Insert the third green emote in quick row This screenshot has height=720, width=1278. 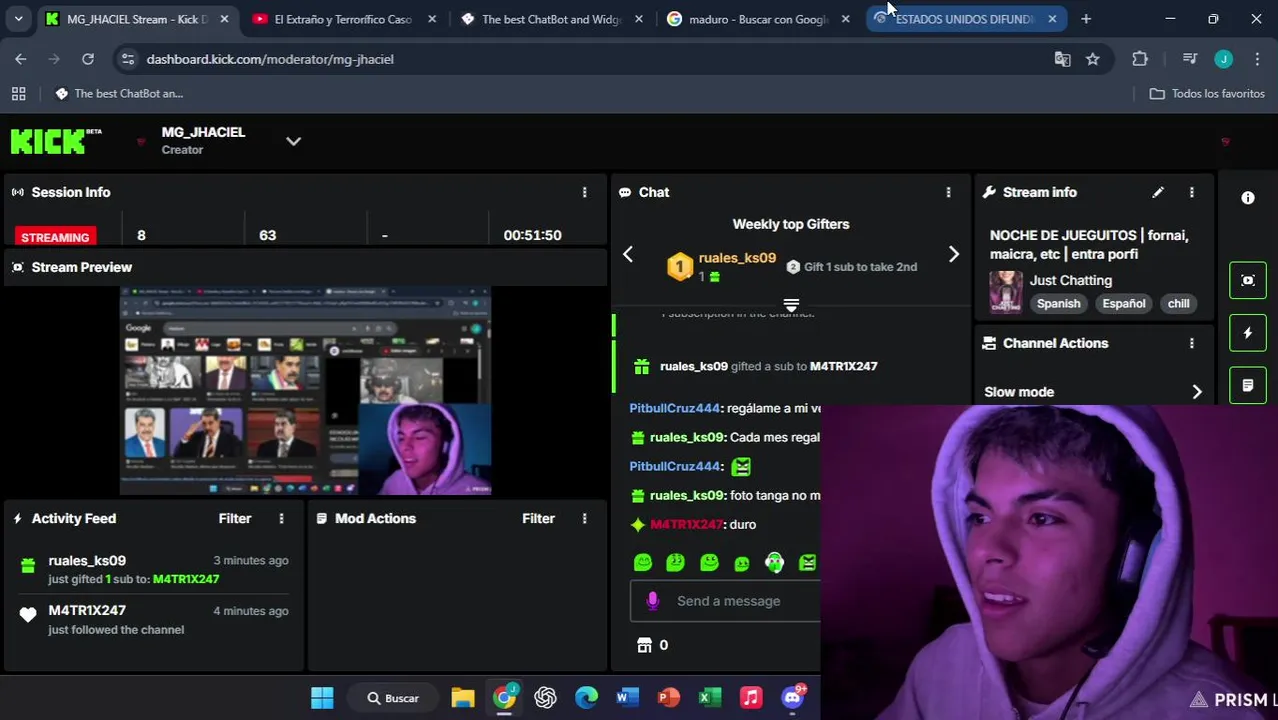tap(709, 563)
